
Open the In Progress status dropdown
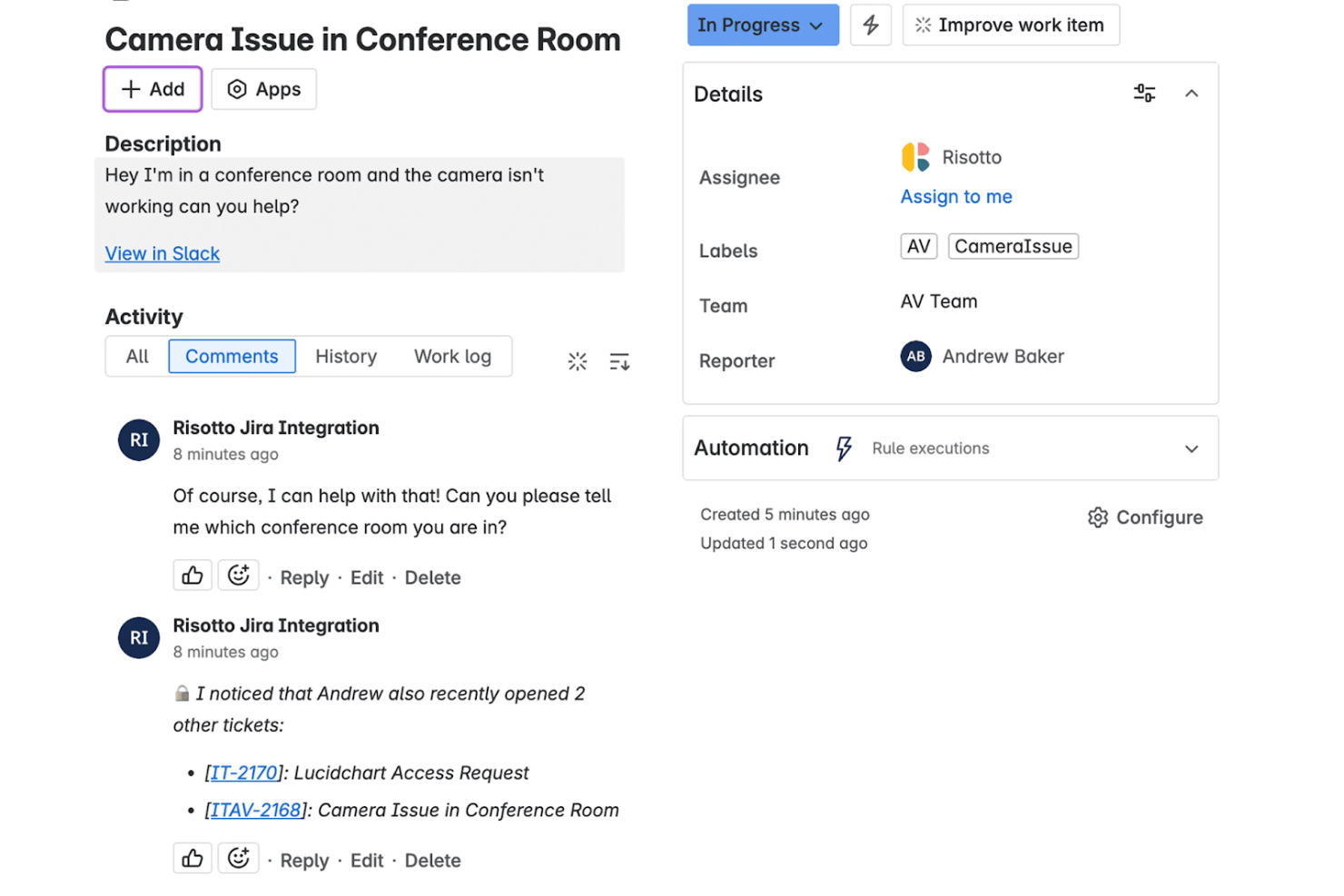tap(763, 25)
